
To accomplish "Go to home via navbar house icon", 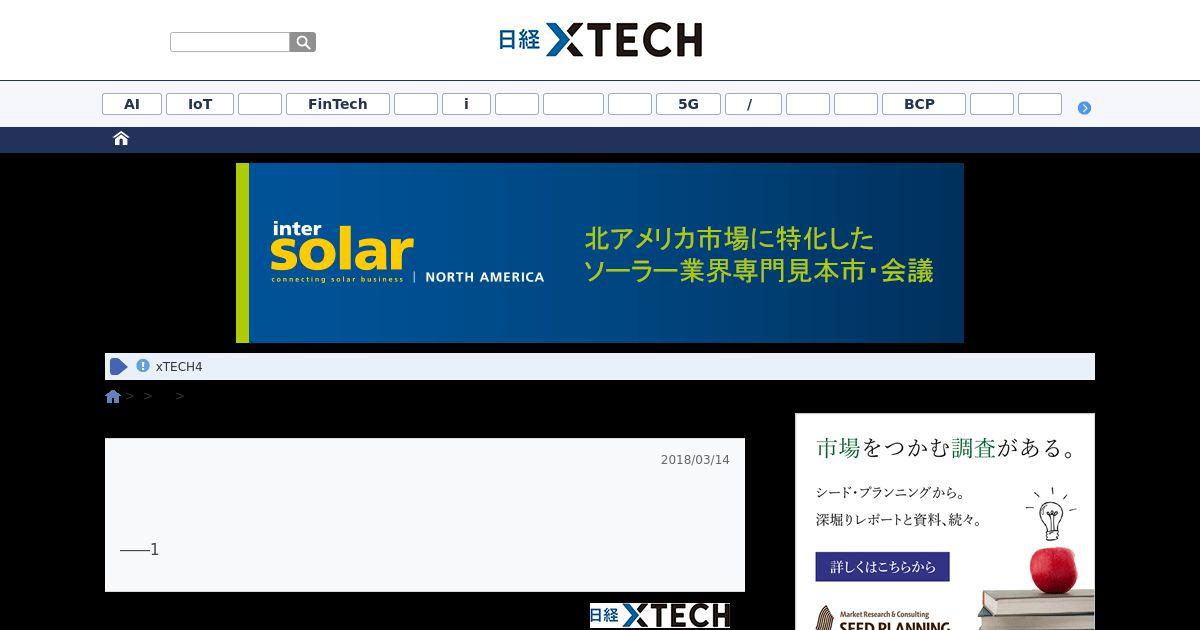I will (x=121, y=139).
